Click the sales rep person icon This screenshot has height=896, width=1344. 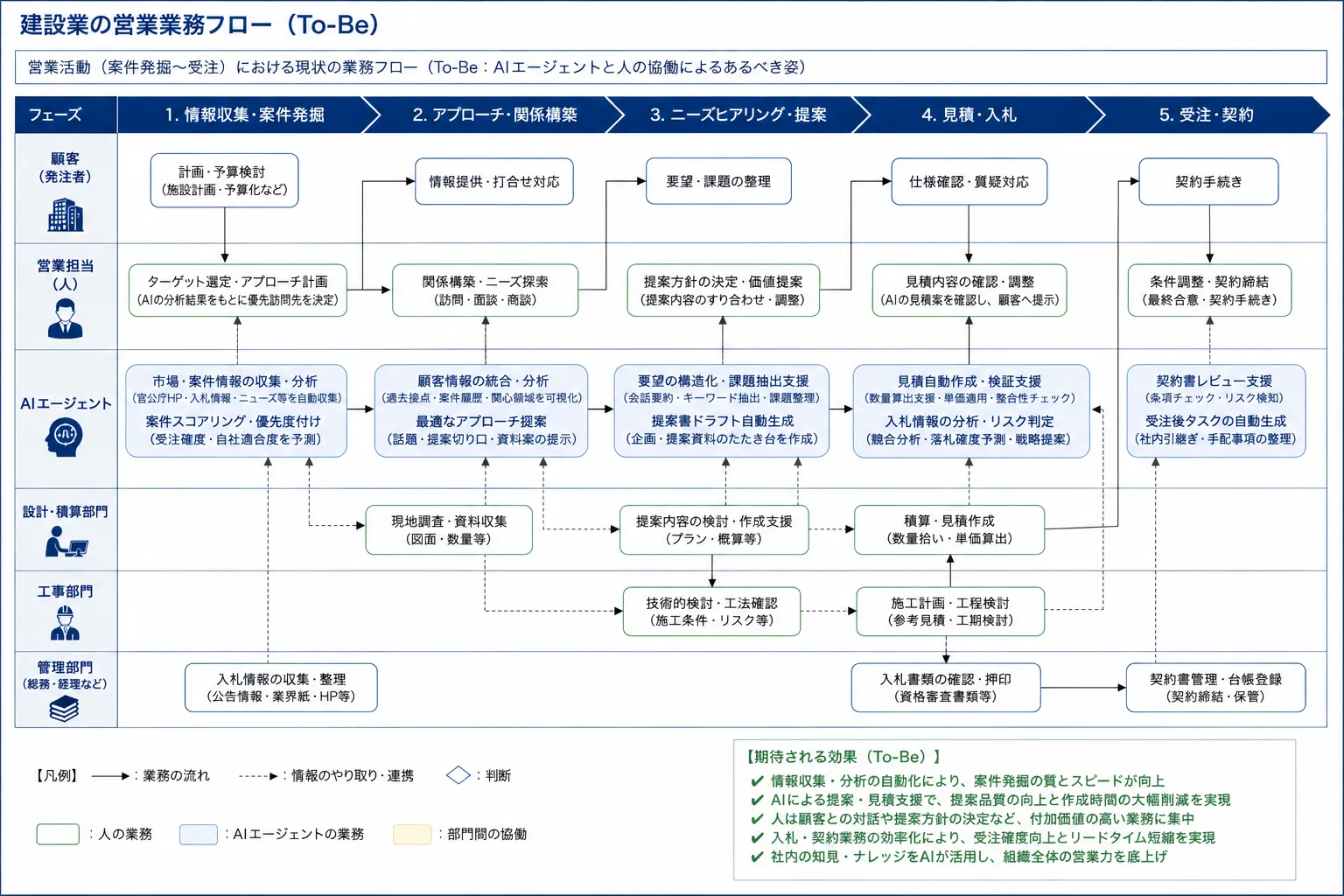coord(66,318)
